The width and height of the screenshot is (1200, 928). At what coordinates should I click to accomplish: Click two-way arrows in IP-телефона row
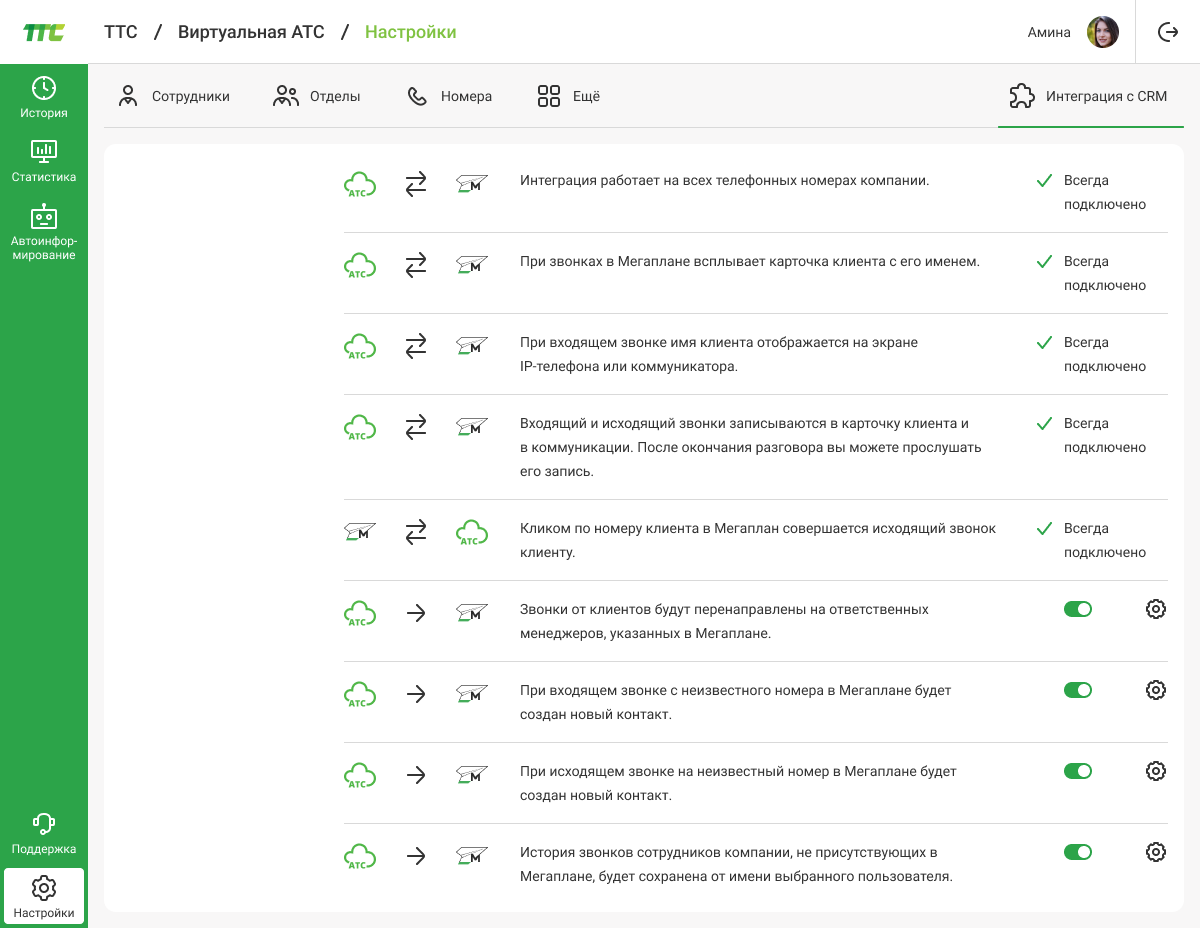click(x=416, y=346)
